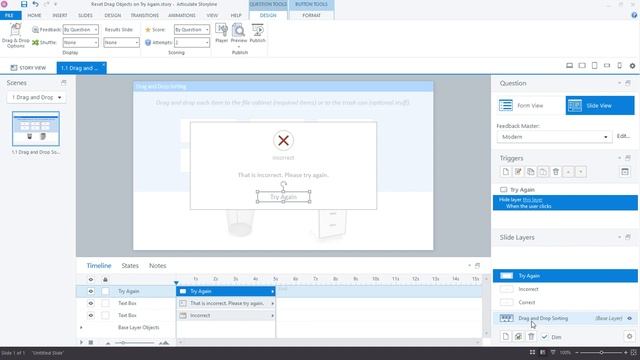640x360 pixels.
Task: Edit the selected trigger
Action: [x=518, y=172]
